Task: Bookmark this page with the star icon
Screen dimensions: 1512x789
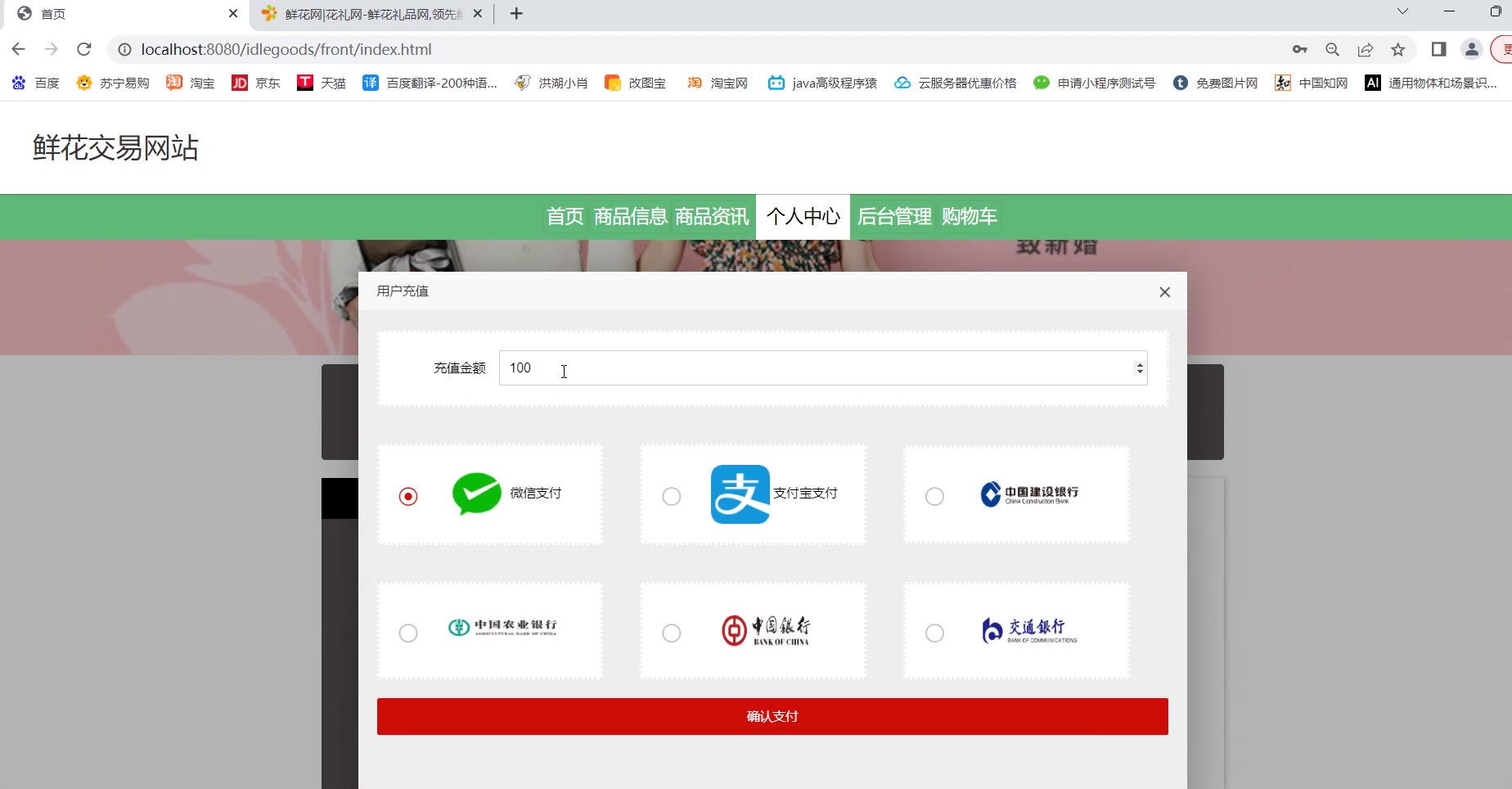Action: [1398, 49]
